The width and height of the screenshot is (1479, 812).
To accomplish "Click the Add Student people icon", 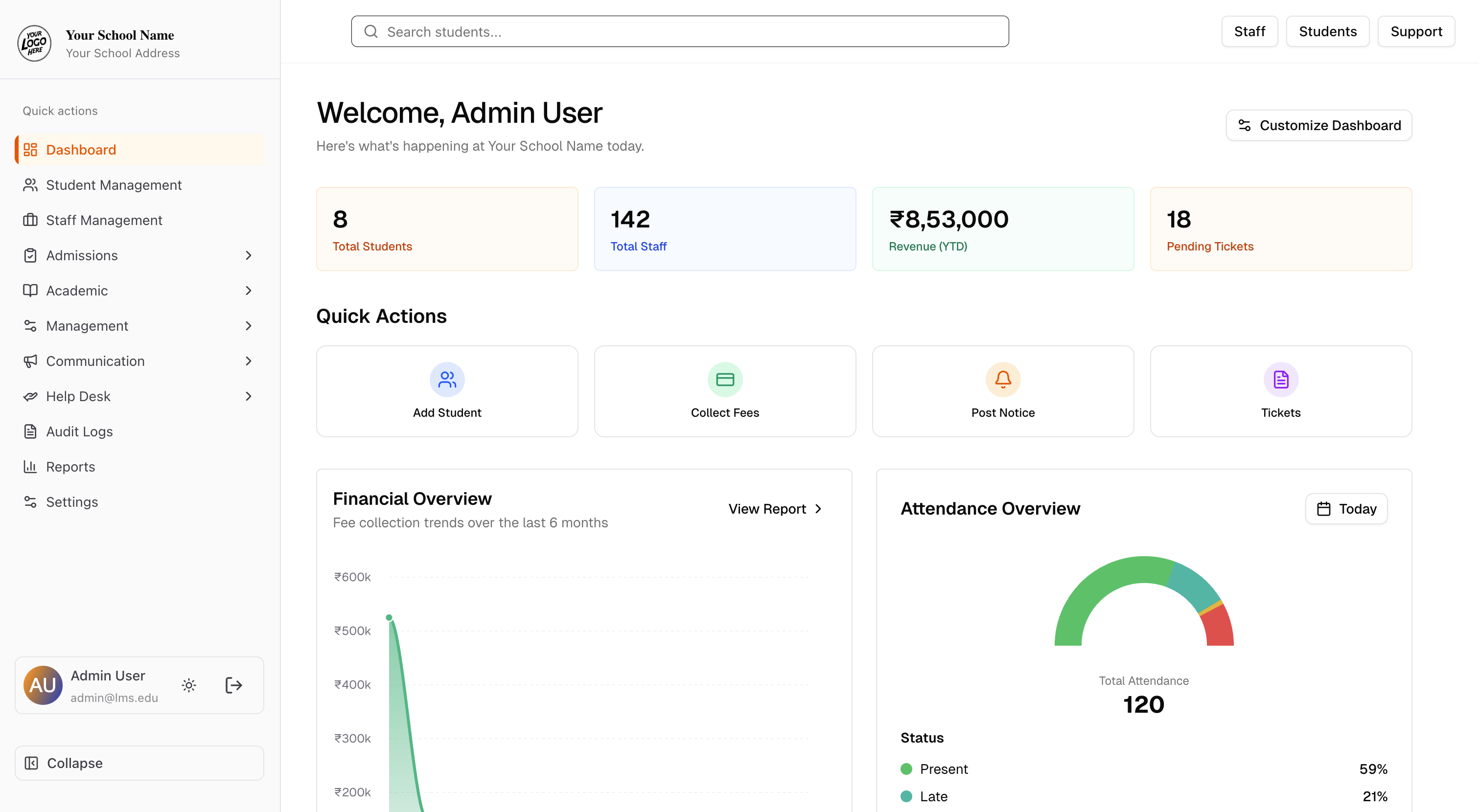I will pos(447,379).
